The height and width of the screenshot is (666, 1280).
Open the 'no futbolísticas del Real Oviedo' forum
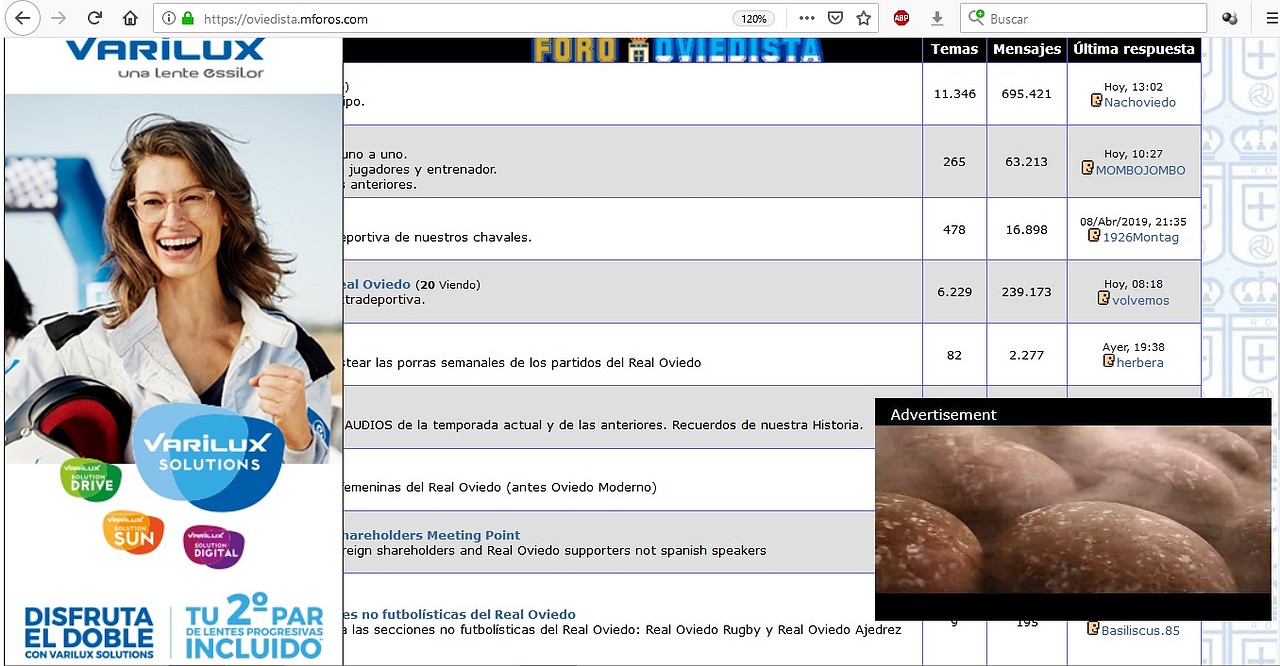click(x=460, y=614)
